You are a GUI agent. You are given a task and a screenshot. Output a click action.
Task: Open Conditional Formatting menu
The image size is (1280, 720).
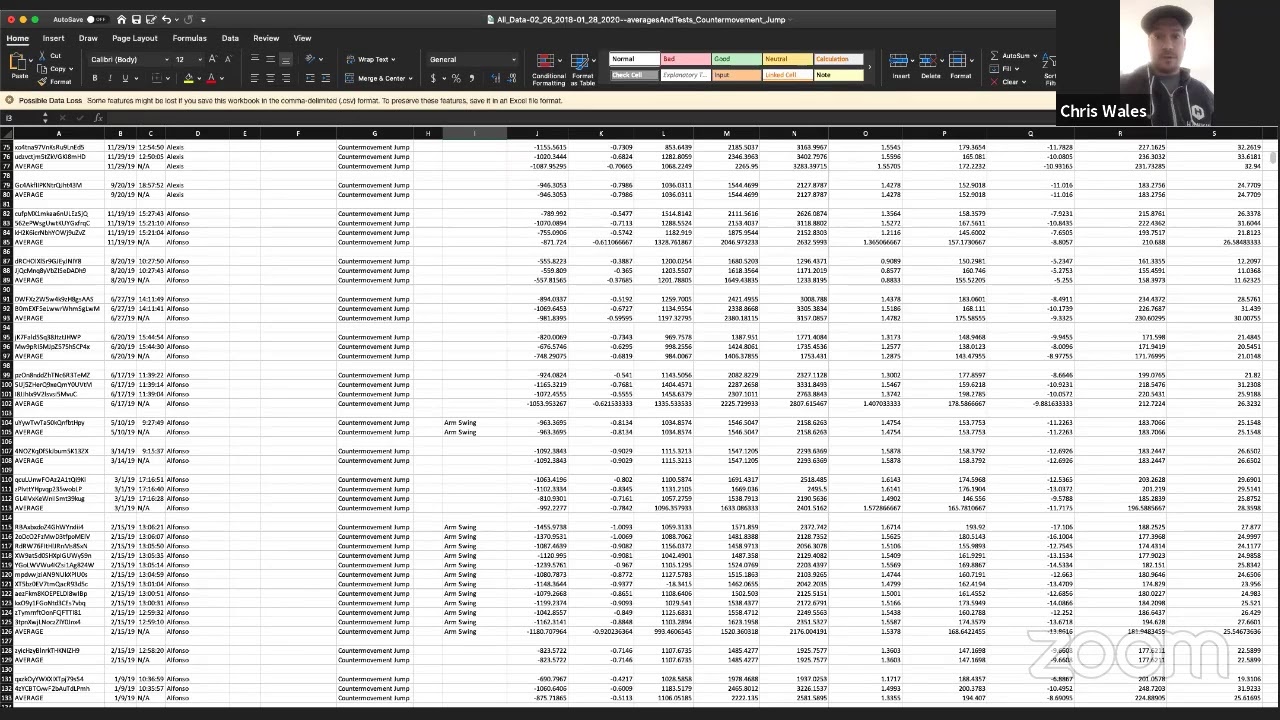click(548, 69)
